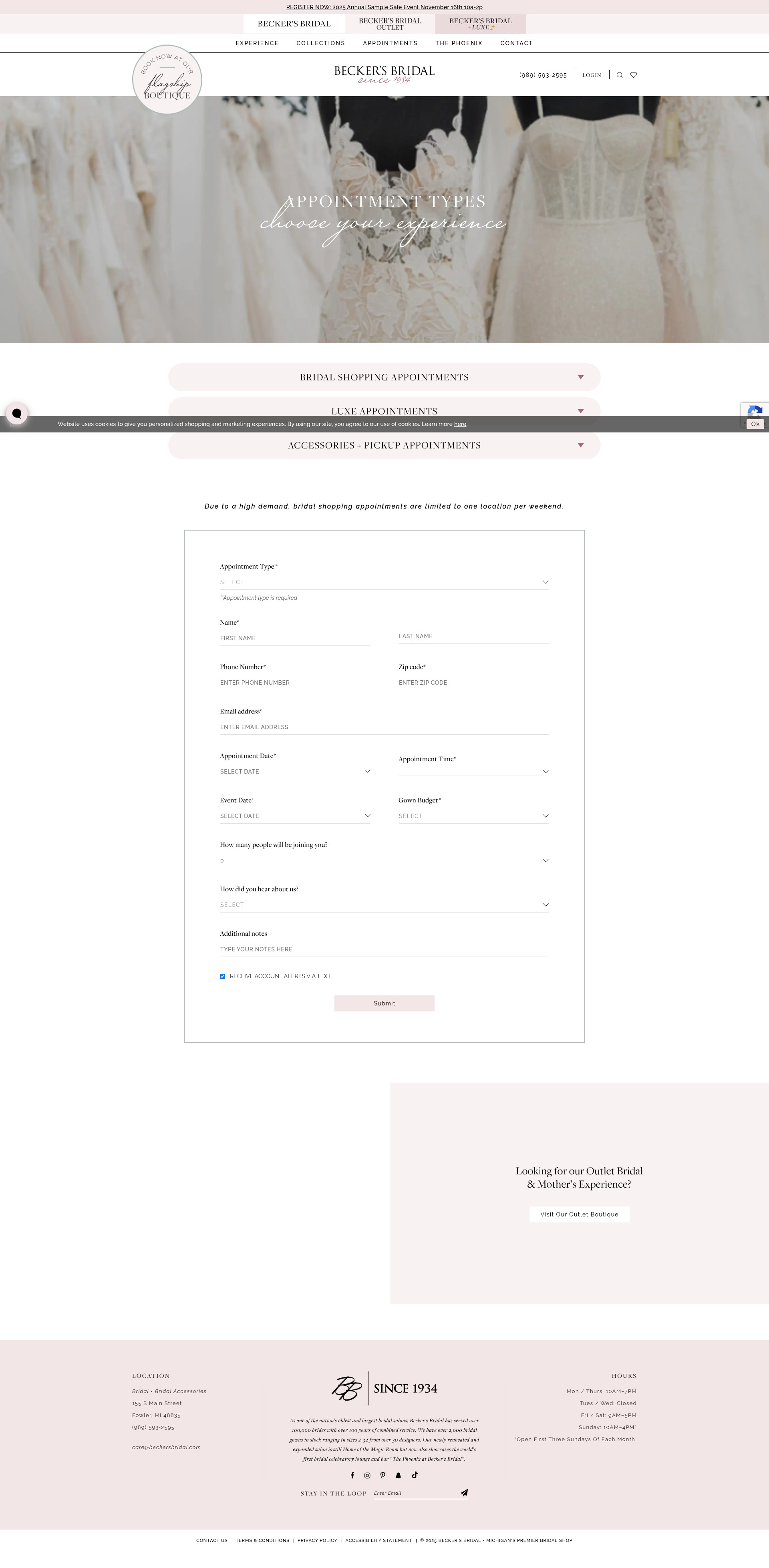Image resolution: width=769 pixels, height=1568 pixels.
Task: Click the 155 S Main Street address
Action: [x=157, y=1403]
